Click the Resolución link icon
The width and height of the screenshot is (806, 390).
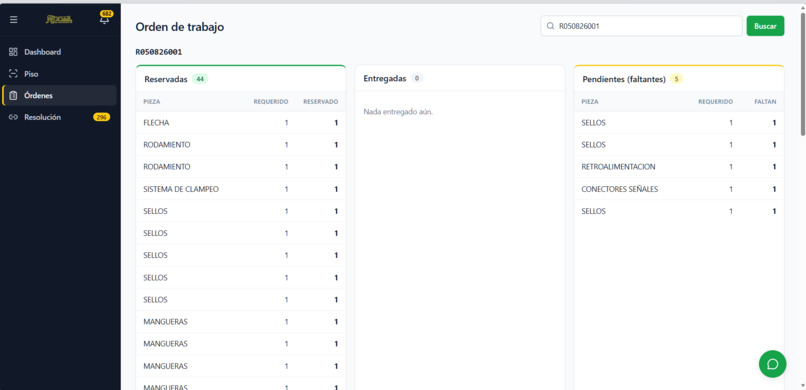(13, 117)
